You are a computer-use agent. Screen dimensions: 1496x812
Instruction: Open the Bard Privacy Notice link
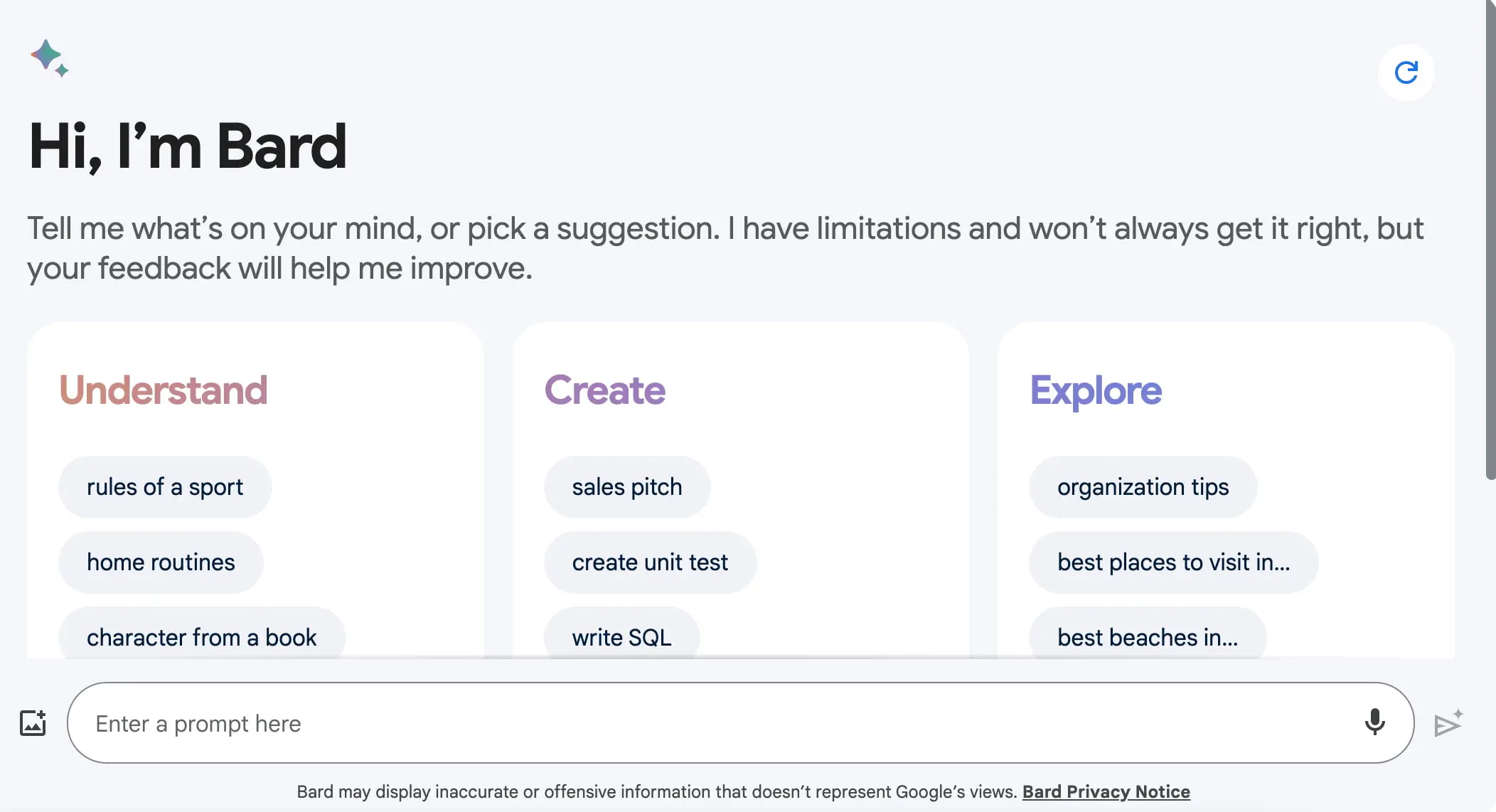point(1106,791)
